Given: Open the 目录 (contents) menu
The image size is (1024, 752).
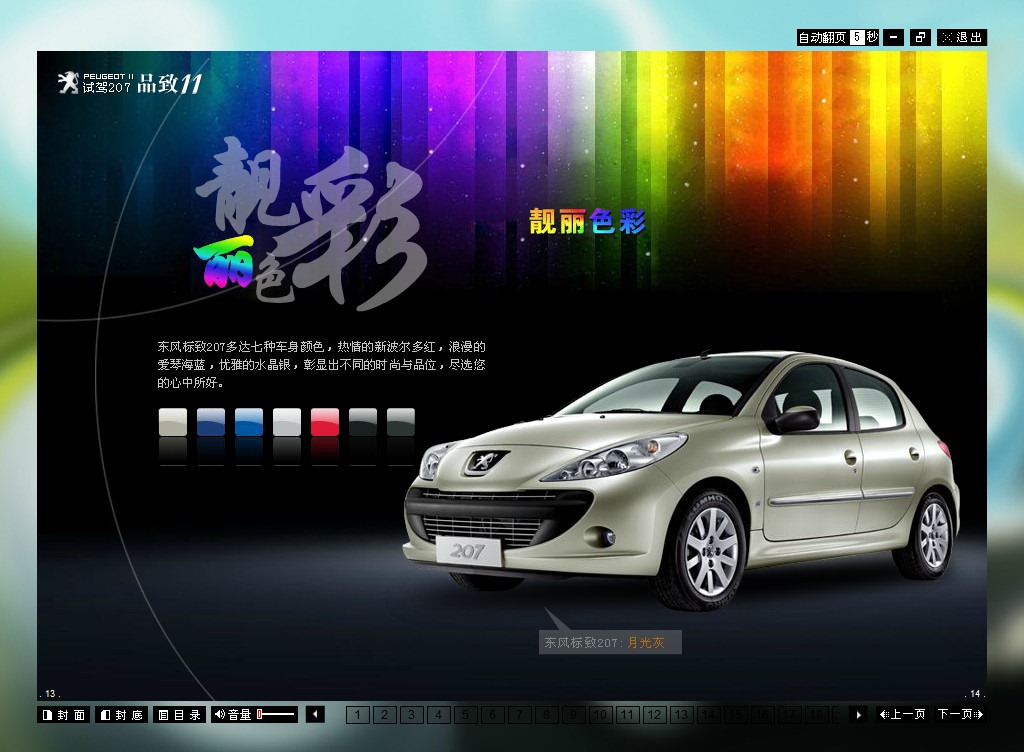Looking at the screenshot, I should 180,715.
